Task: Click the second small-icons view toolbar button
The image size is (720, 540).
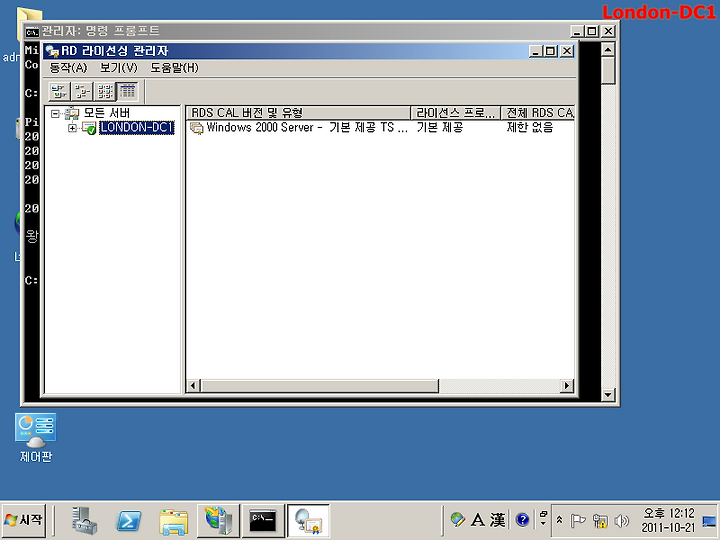Action: point(82,91)
